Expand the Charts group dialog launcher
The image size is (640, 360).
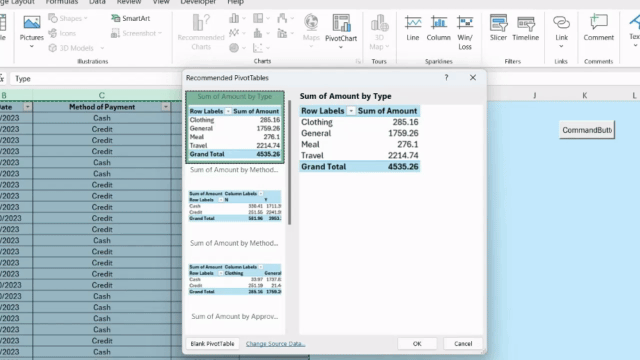point(358,61)
